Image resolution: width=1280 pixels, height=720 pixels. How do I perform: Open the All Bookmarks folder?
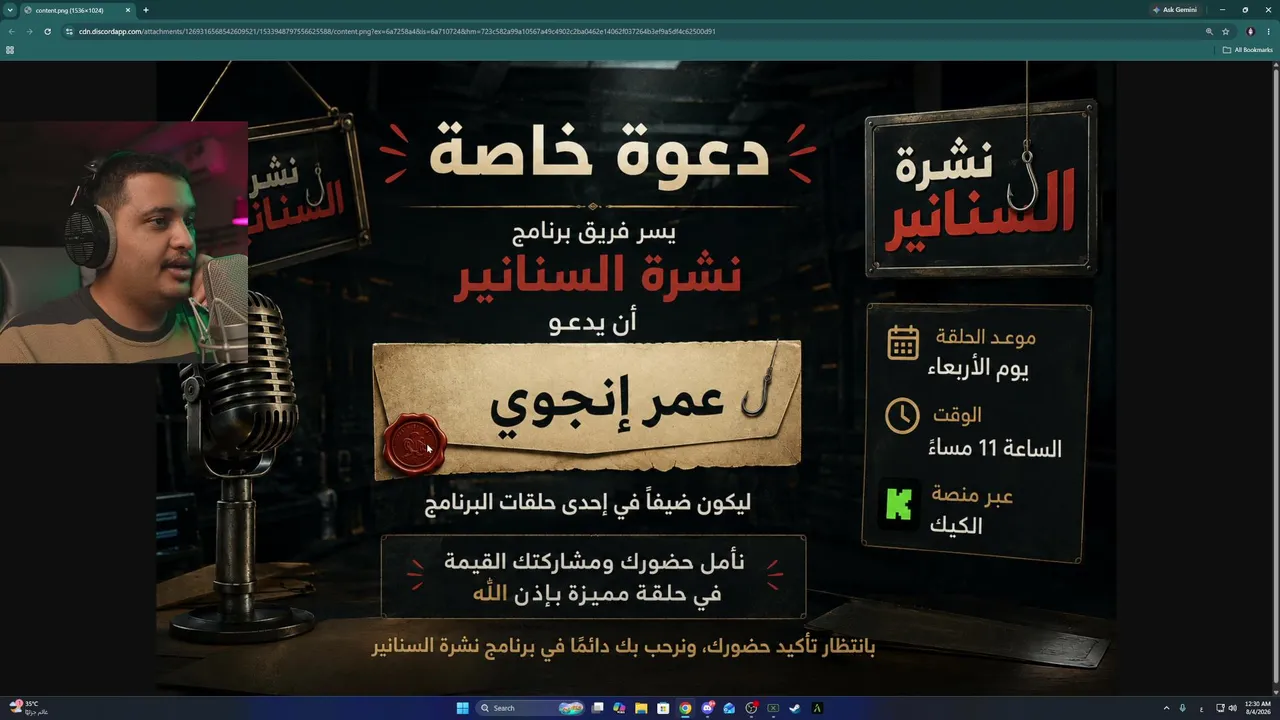pos(1248,49)
